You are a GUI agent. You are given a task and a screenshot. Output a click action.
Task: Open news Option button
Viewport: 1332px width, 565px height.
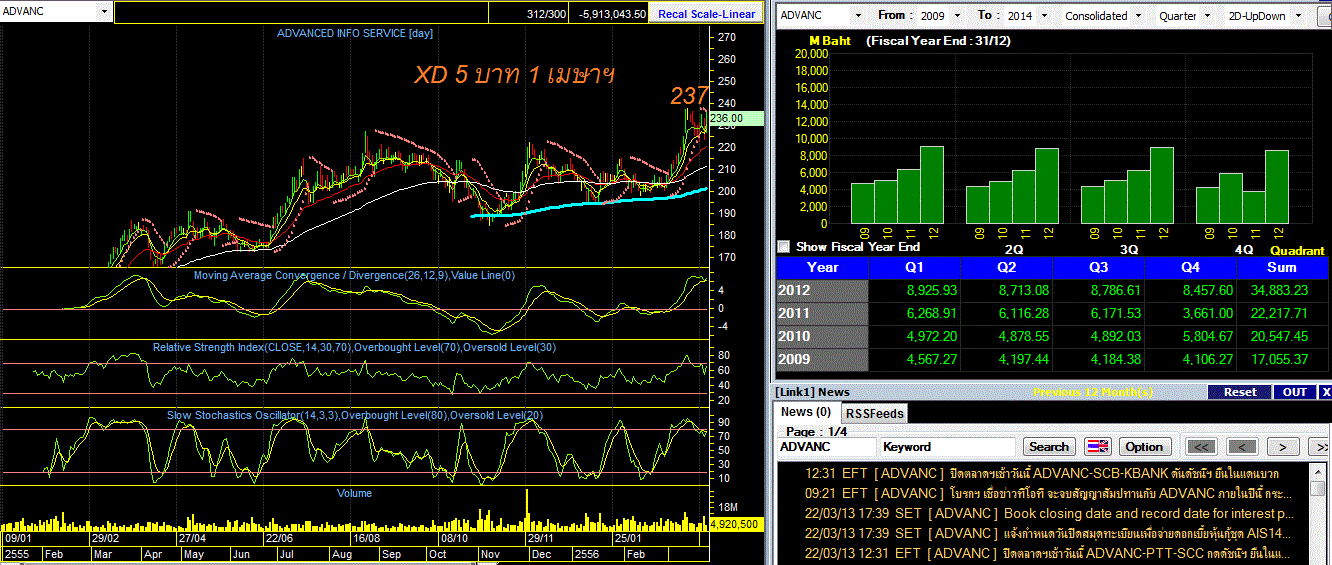point(1143,447)
